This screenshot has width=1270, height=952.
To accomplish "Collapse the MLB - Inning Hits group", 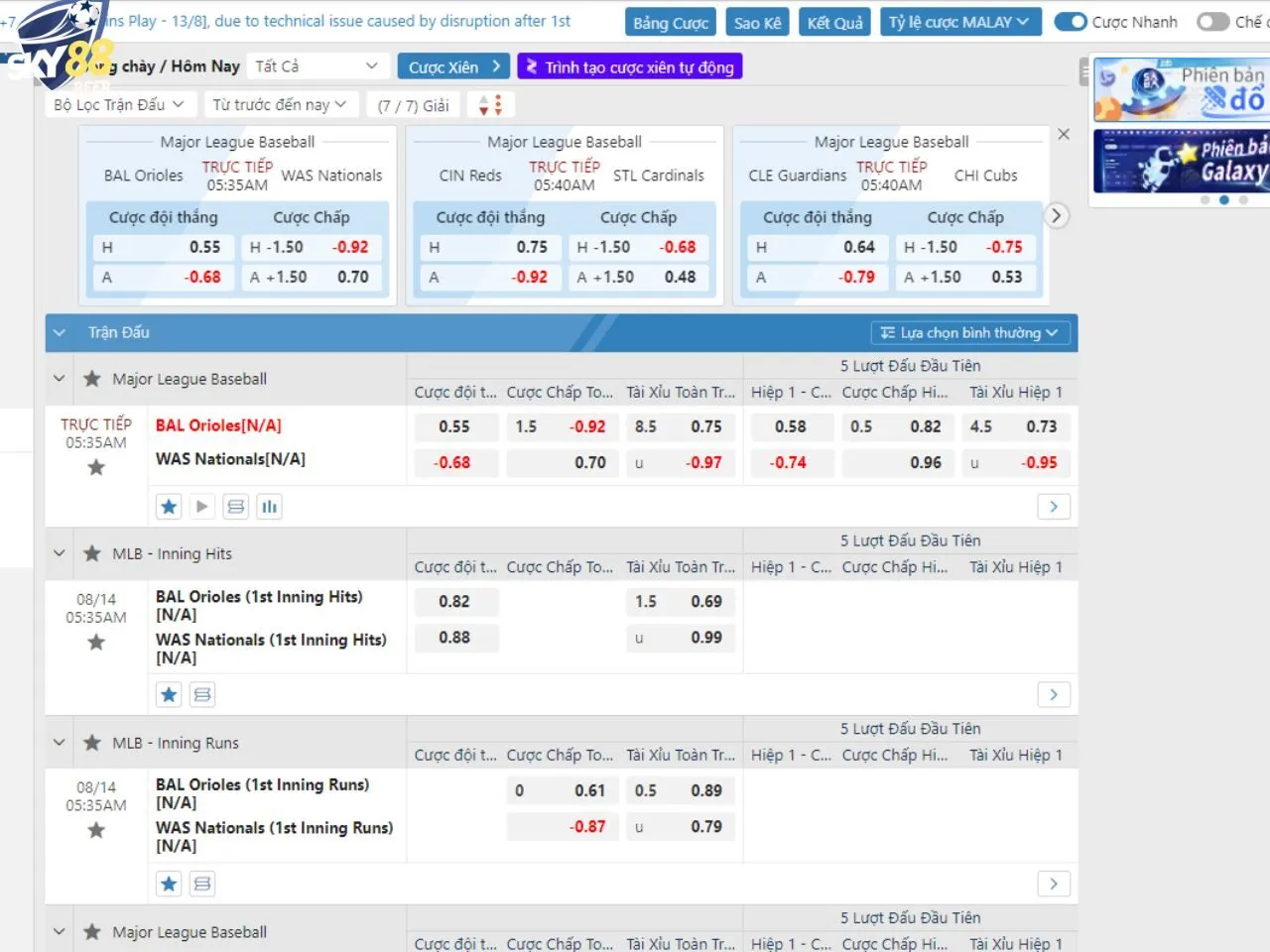I will tap(60, 553).
